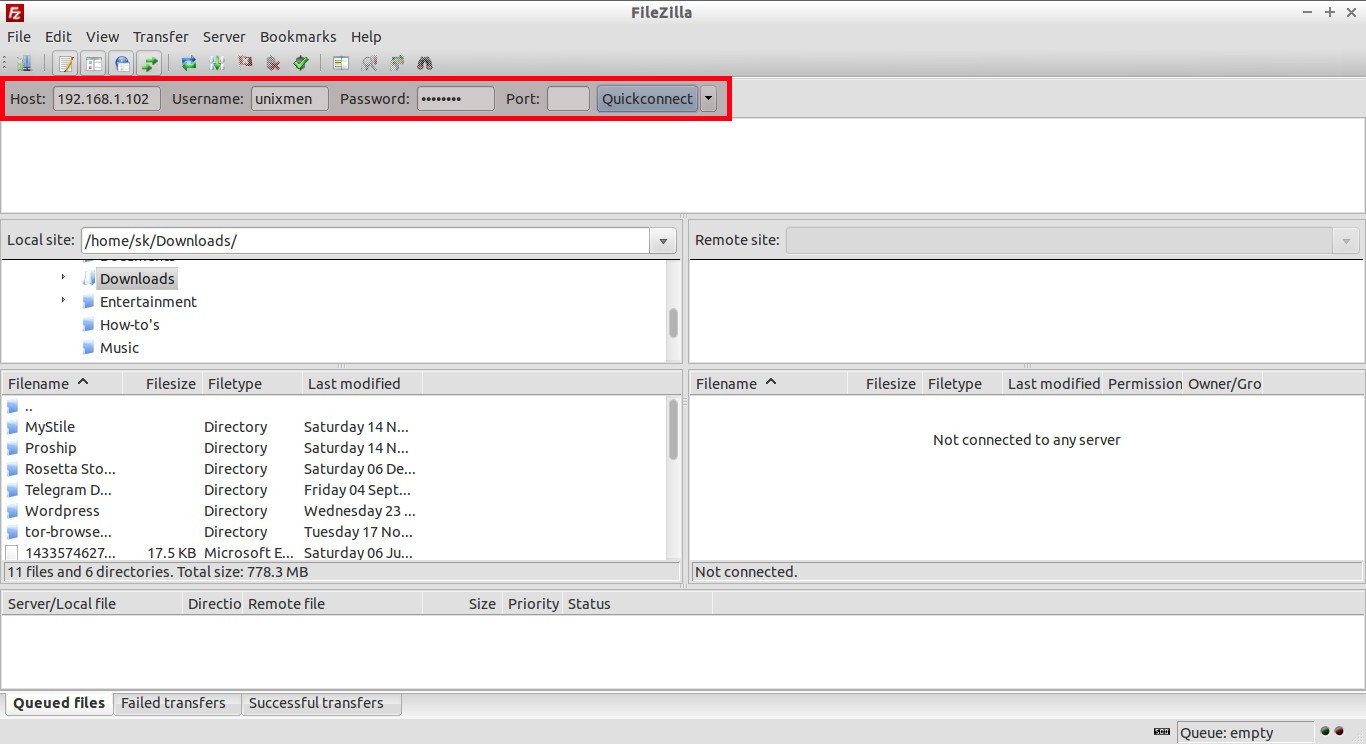This screenshot has width=1366, height=744.
Task: Toggle the synchronized browsing toolbar icon
Action: pos(397,63)
